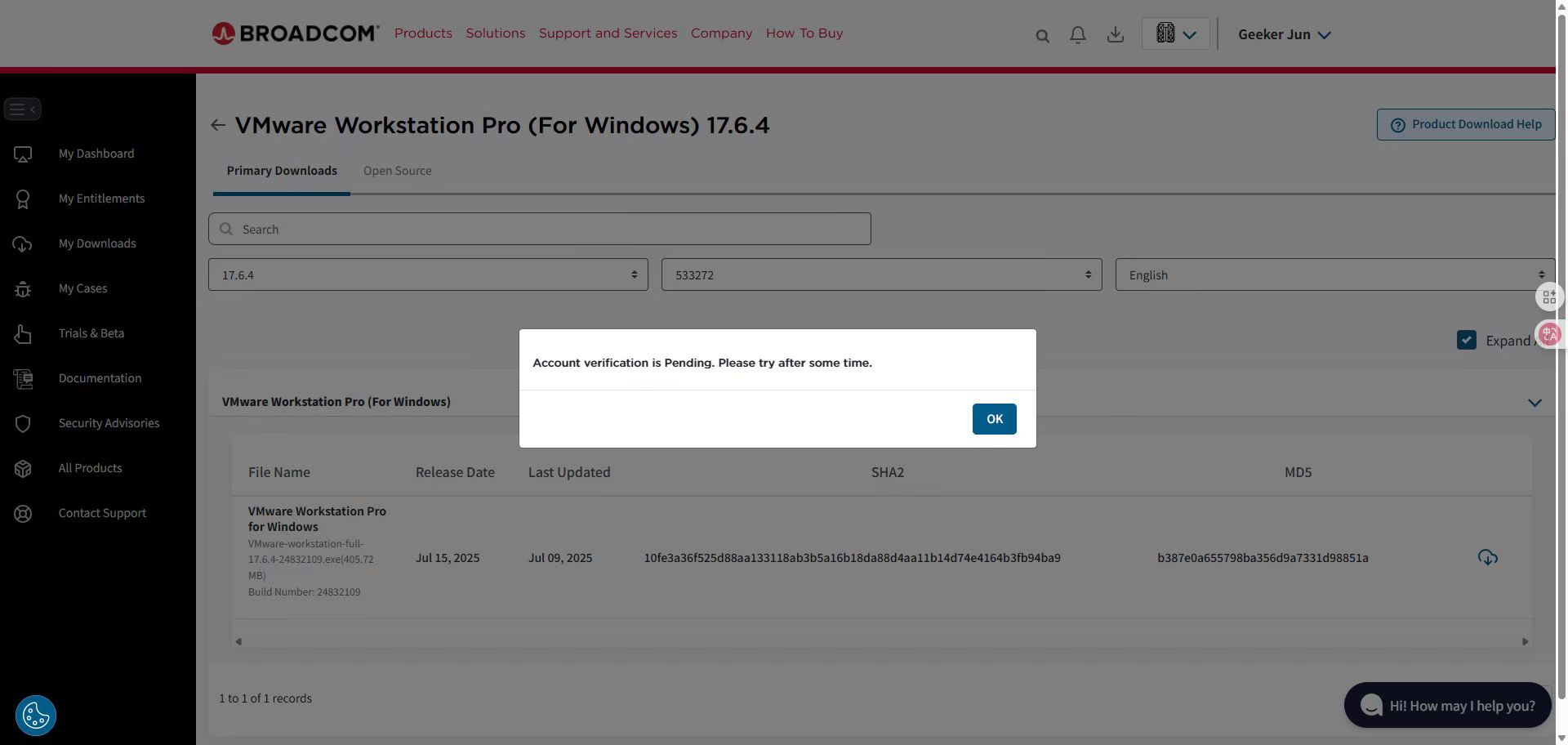Image resolution: width=1568 pixels, height=745 pixels.
Task: Click the translate extension icon
Action: 1549,334
